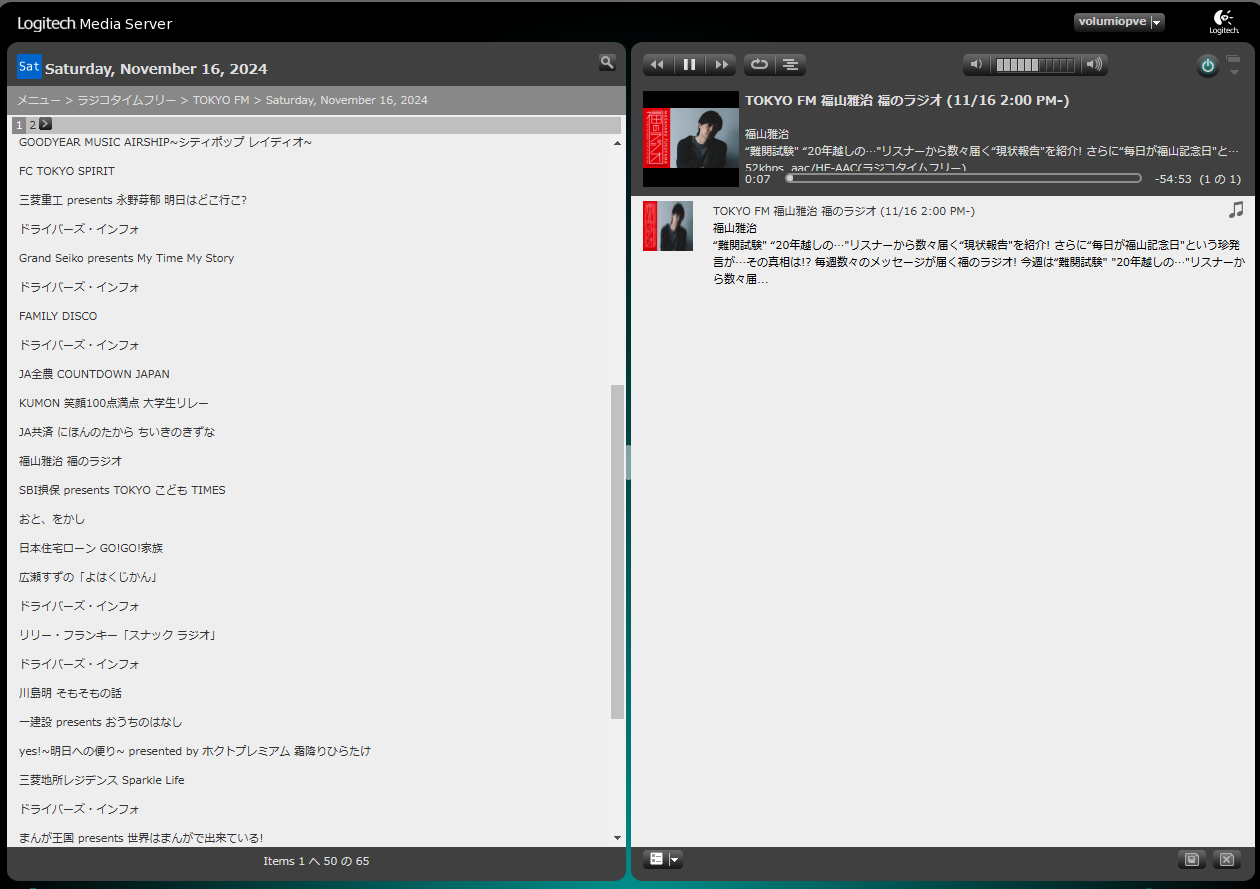1260x889 pixels.
Task: Skip forward to the next track
Action: pyautogui.click(x=721, y=65)
